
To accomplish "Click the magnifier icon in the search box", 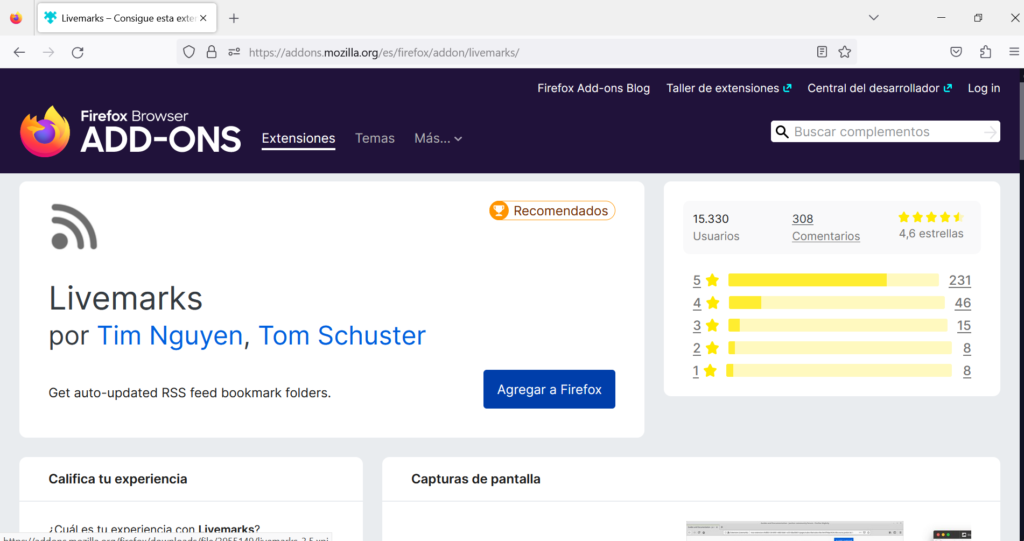I will point(782,132).
